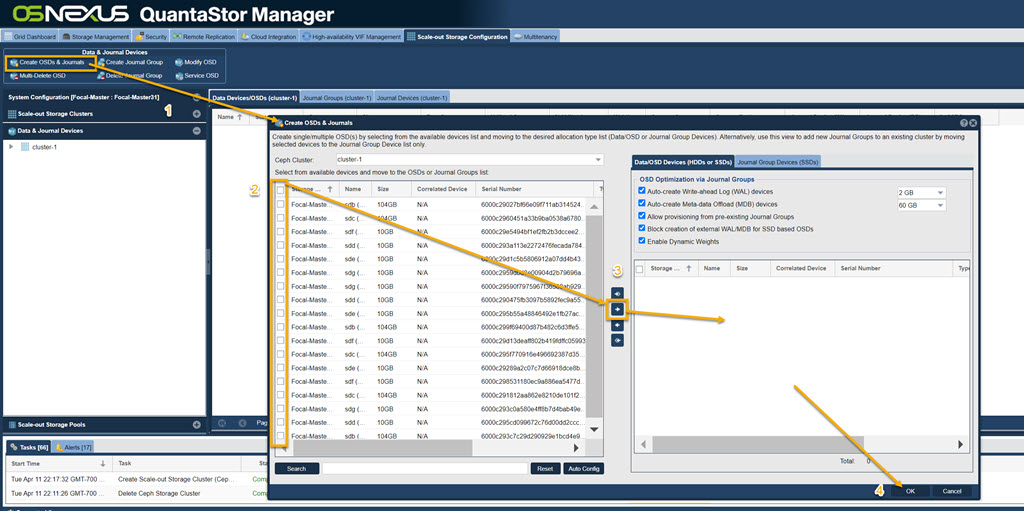Open Journal Groups (cluster-1) tab
Screen dimensions: 1024x511
336,98
